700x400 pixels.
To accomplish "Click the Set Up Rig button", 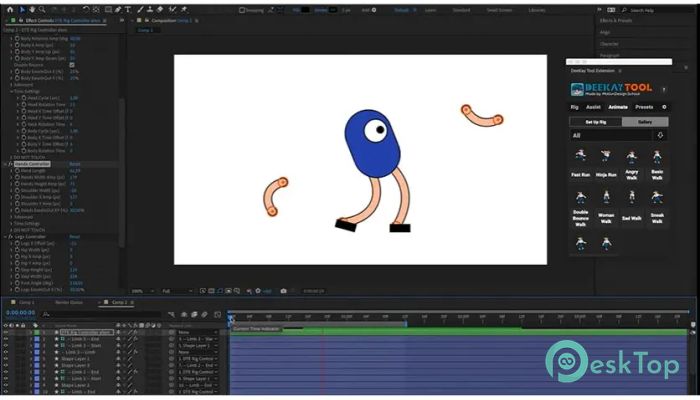I will pyautogui.click(x=596, y=122).
